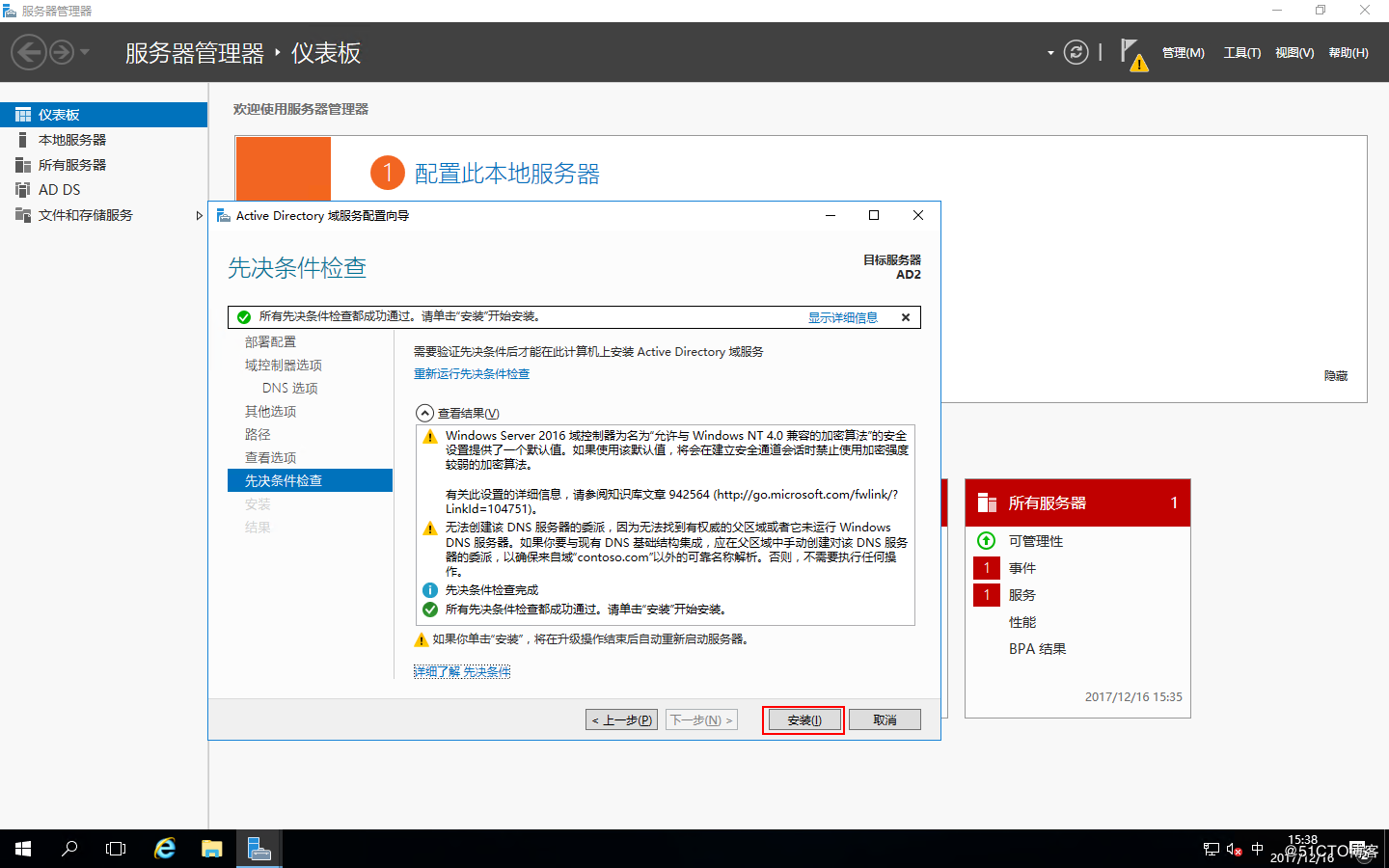Open the 工具(T) menu
Image resolution: width=1389 pixels, height=868 pixels.
pyautogui.click(x=1242, y=53)
